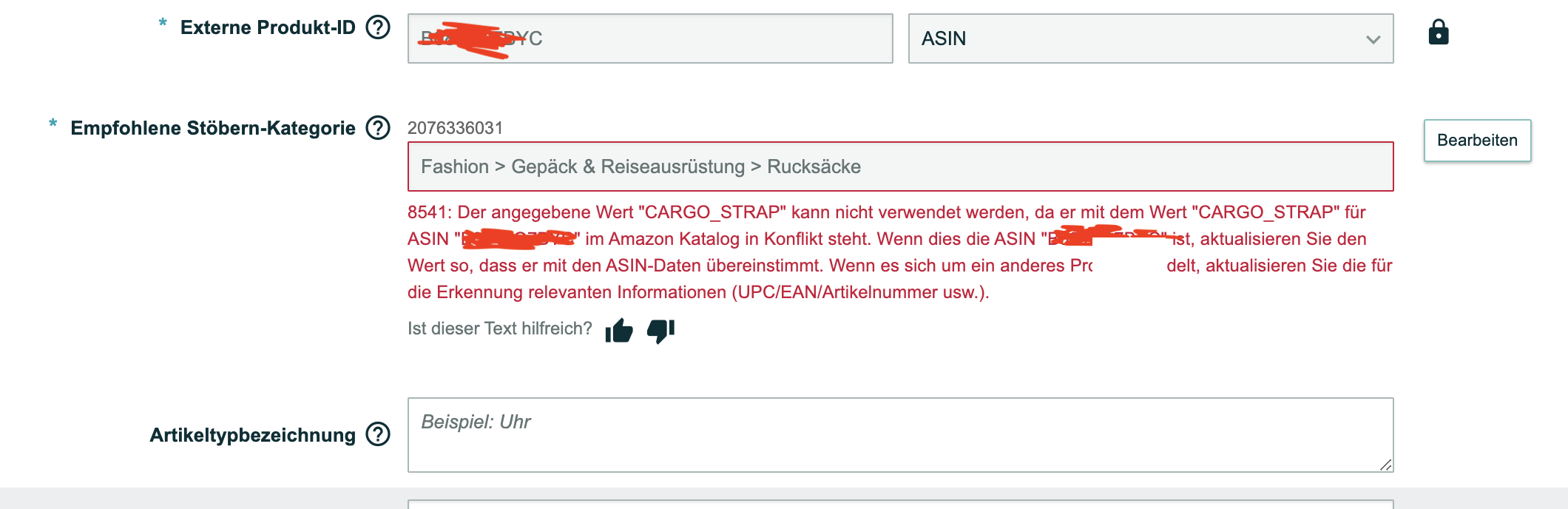
Task: Click the Fashion > Gepäck & Reiseausrüstung category field
Action: [900, 166]
